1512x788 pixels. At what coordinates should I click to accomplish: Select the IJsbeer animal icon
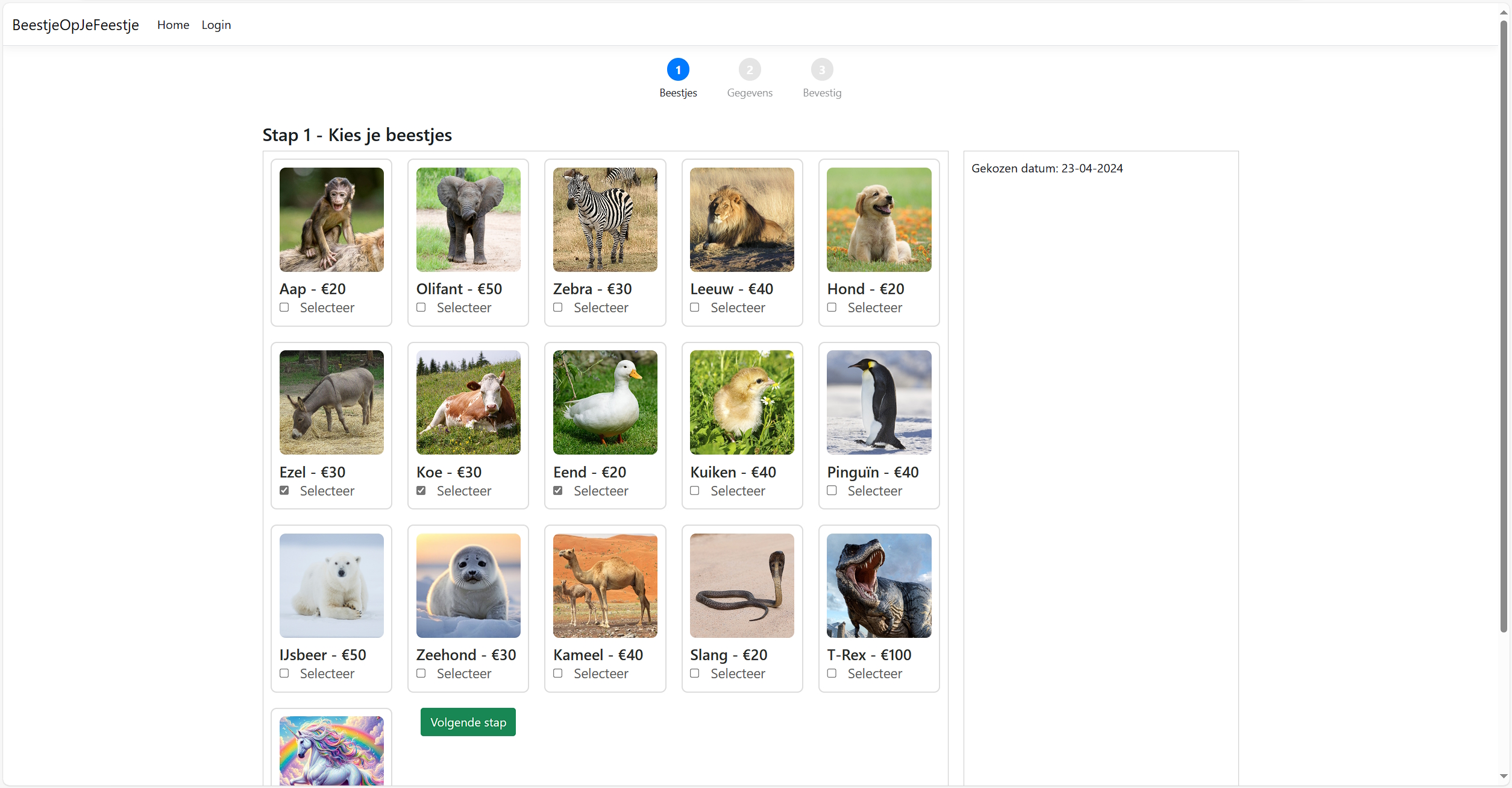pyautogui.click(x=330, y=584)
